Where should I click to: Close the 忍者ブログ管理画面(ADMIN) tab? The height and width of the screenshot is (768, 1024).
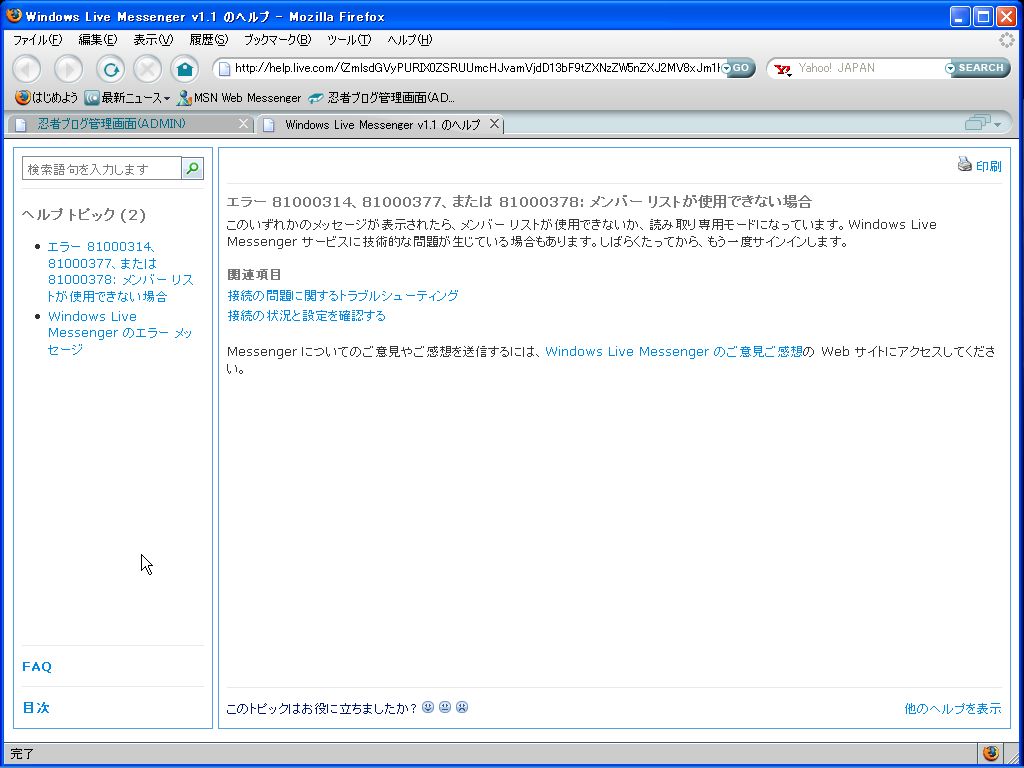coord(243,123)
